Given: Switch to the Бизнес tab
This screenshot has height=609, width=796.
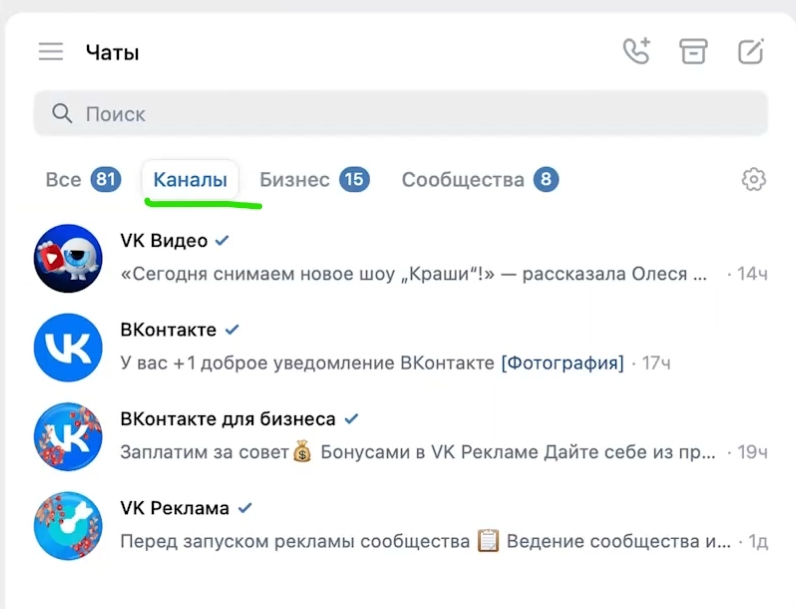Looking at the screenshot, I should click(314, 179).
